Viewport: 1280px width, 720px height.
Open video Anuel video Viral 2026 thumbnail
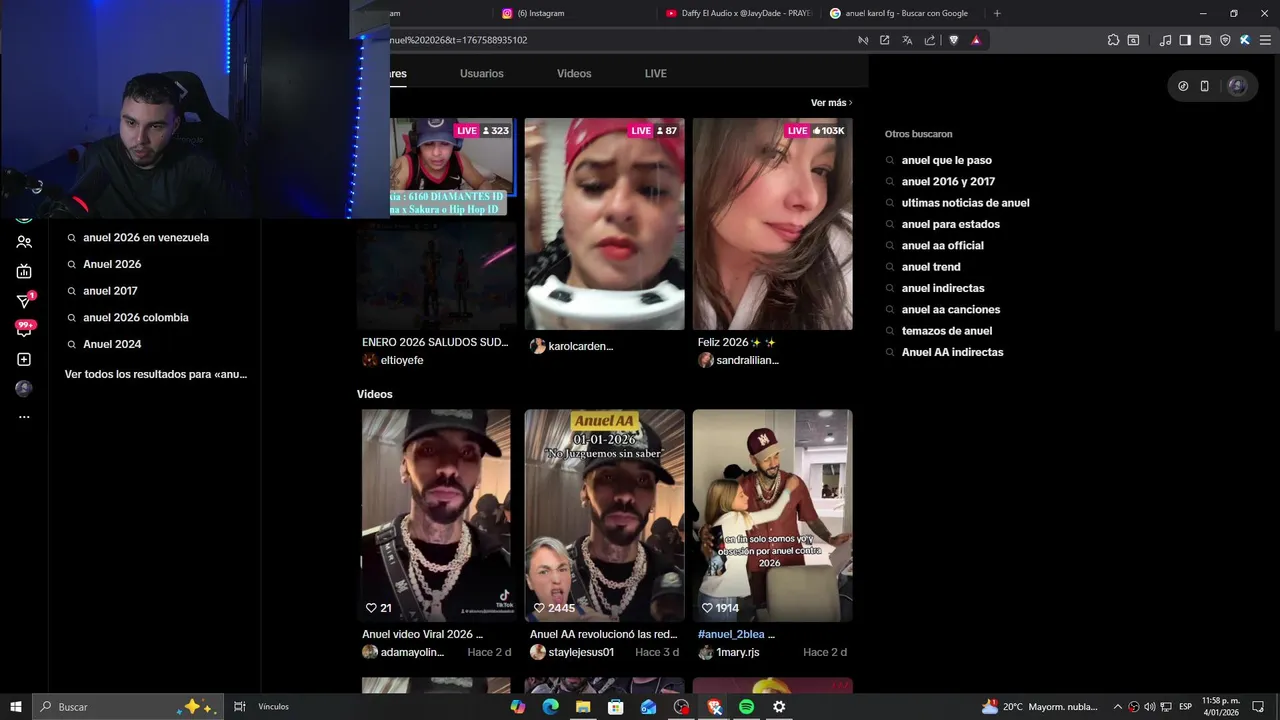click(437, 516)
